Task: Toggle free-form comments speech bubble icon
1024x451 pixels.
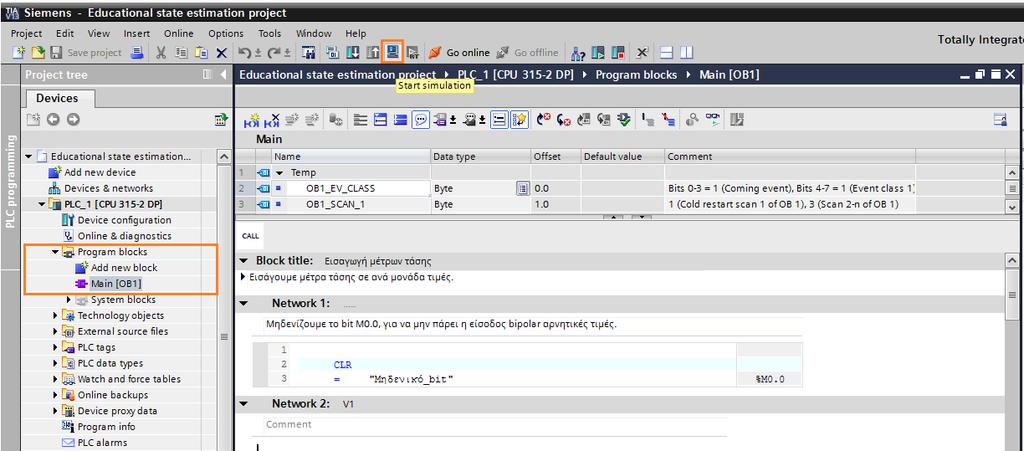Action: point(421,119)
